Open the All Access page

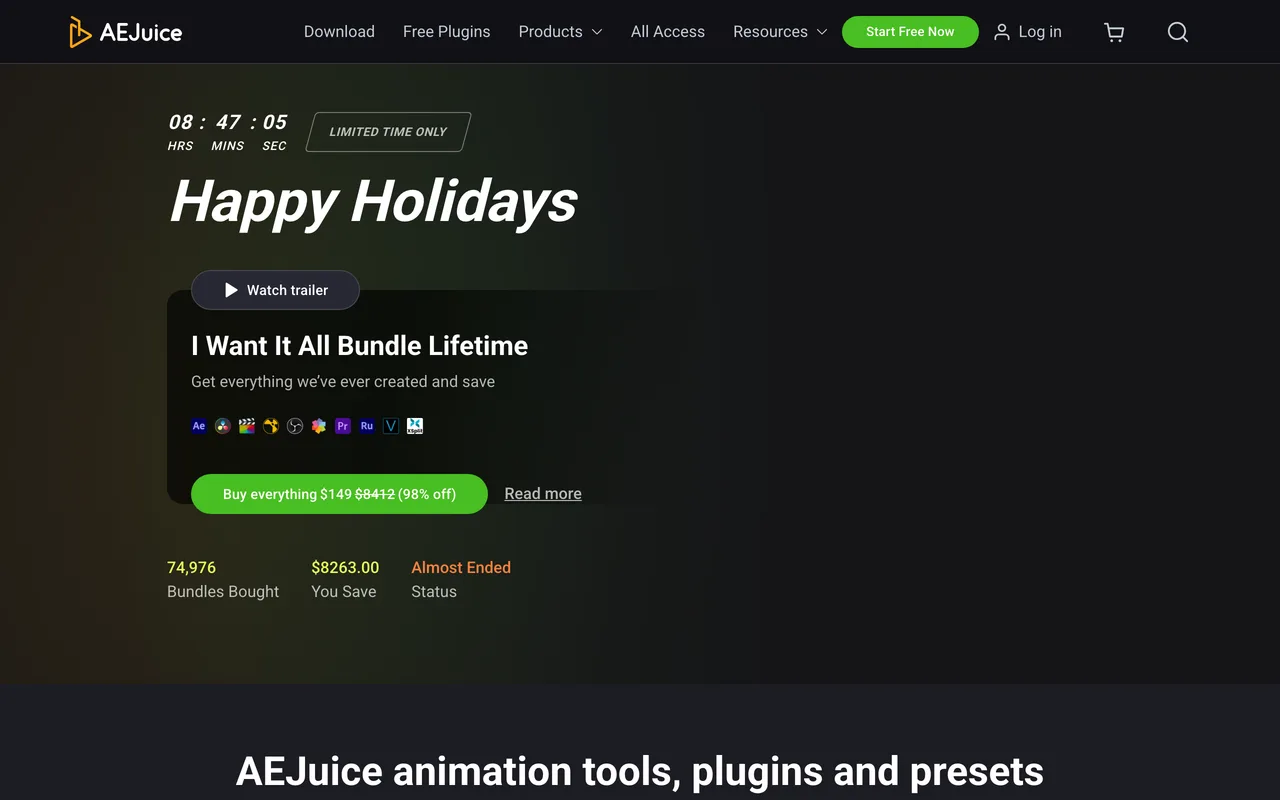668,32
